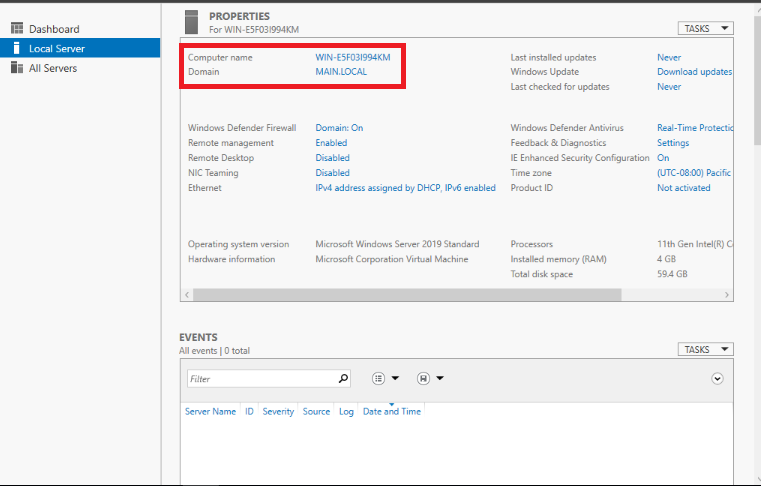Screen dimensions: 761x486
Task: Click the main vertical scrollbar thumb
Action: [757, 80]
